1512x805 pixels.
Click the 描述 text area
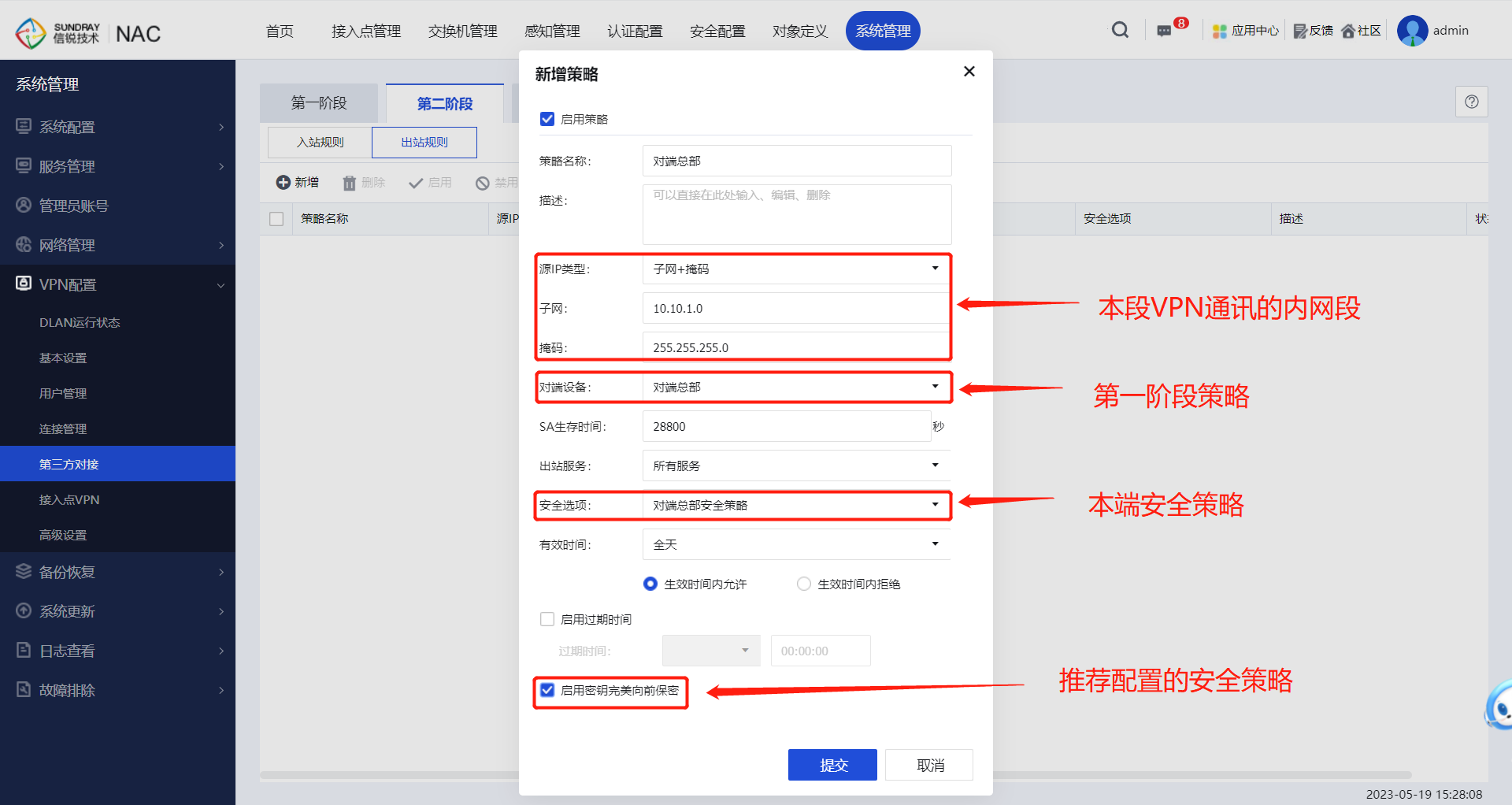point(797,214)
